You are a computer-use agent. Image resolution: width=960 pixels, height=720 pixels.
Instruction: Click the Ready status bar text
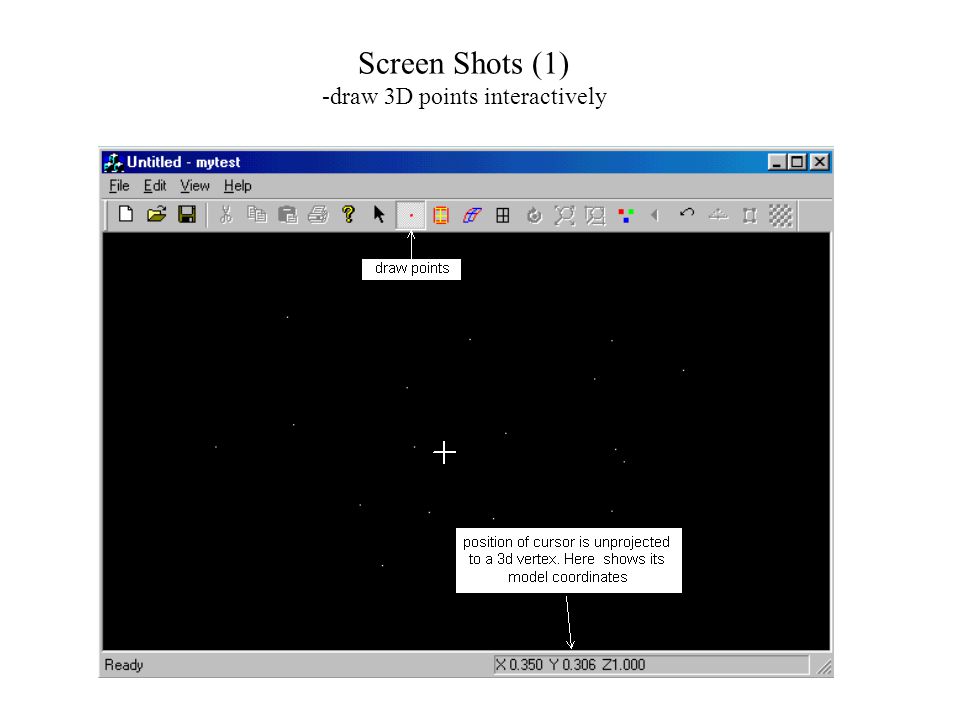(x=124, y=665)
